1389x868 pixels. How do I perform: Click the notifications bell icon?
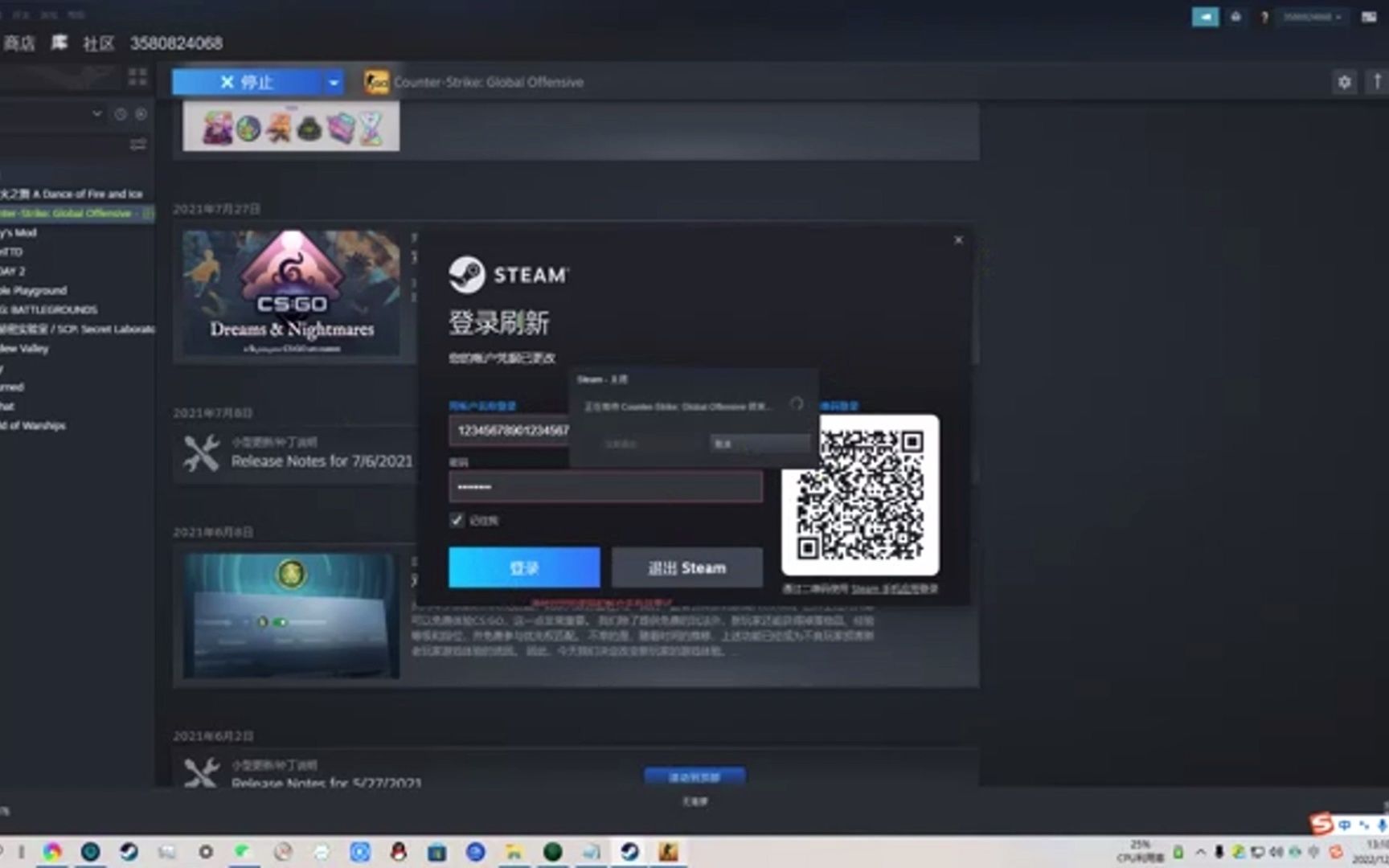(1235, 17)
